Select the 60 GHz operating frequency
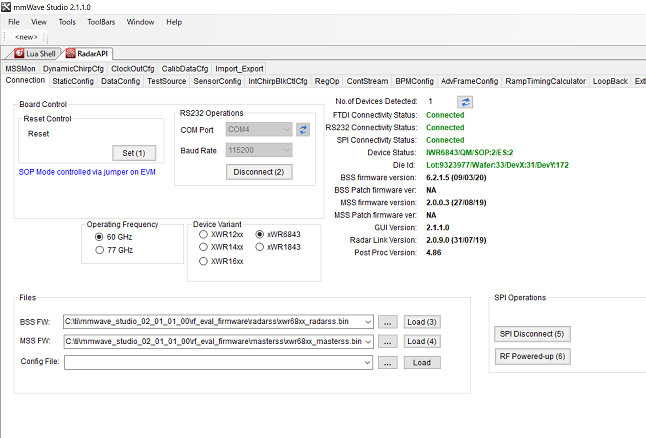This screenshot has width=646, height=438. coord(99,237)
